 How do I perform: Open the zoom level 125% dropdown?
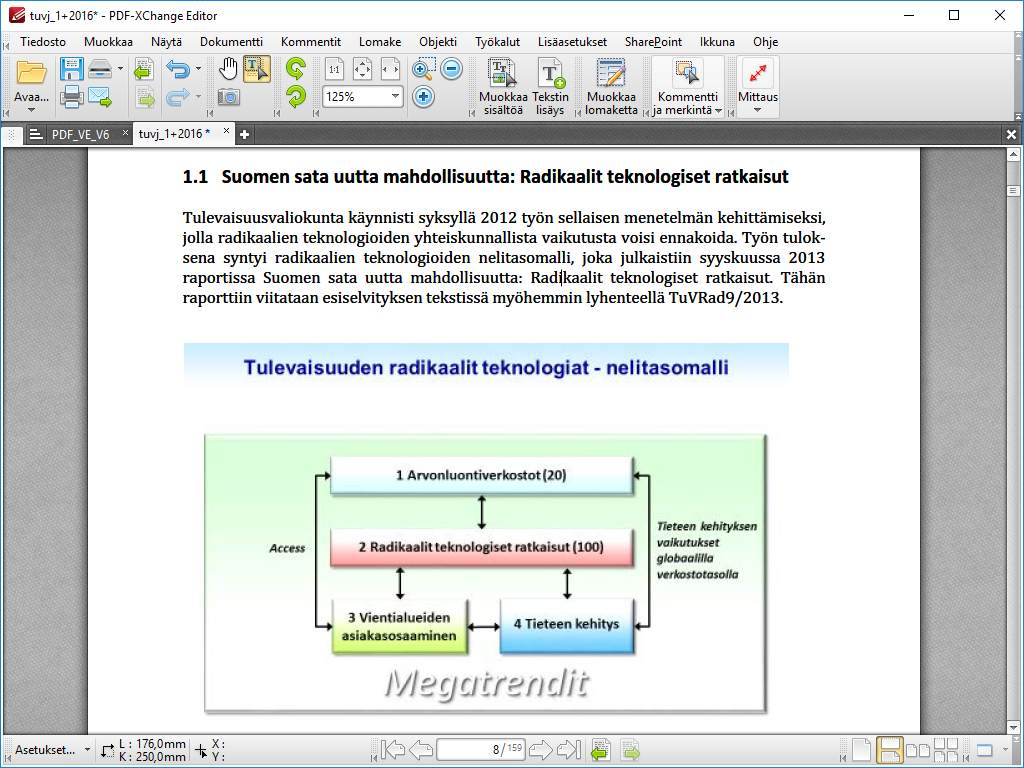pyautogui.click(x=395, y=97)
